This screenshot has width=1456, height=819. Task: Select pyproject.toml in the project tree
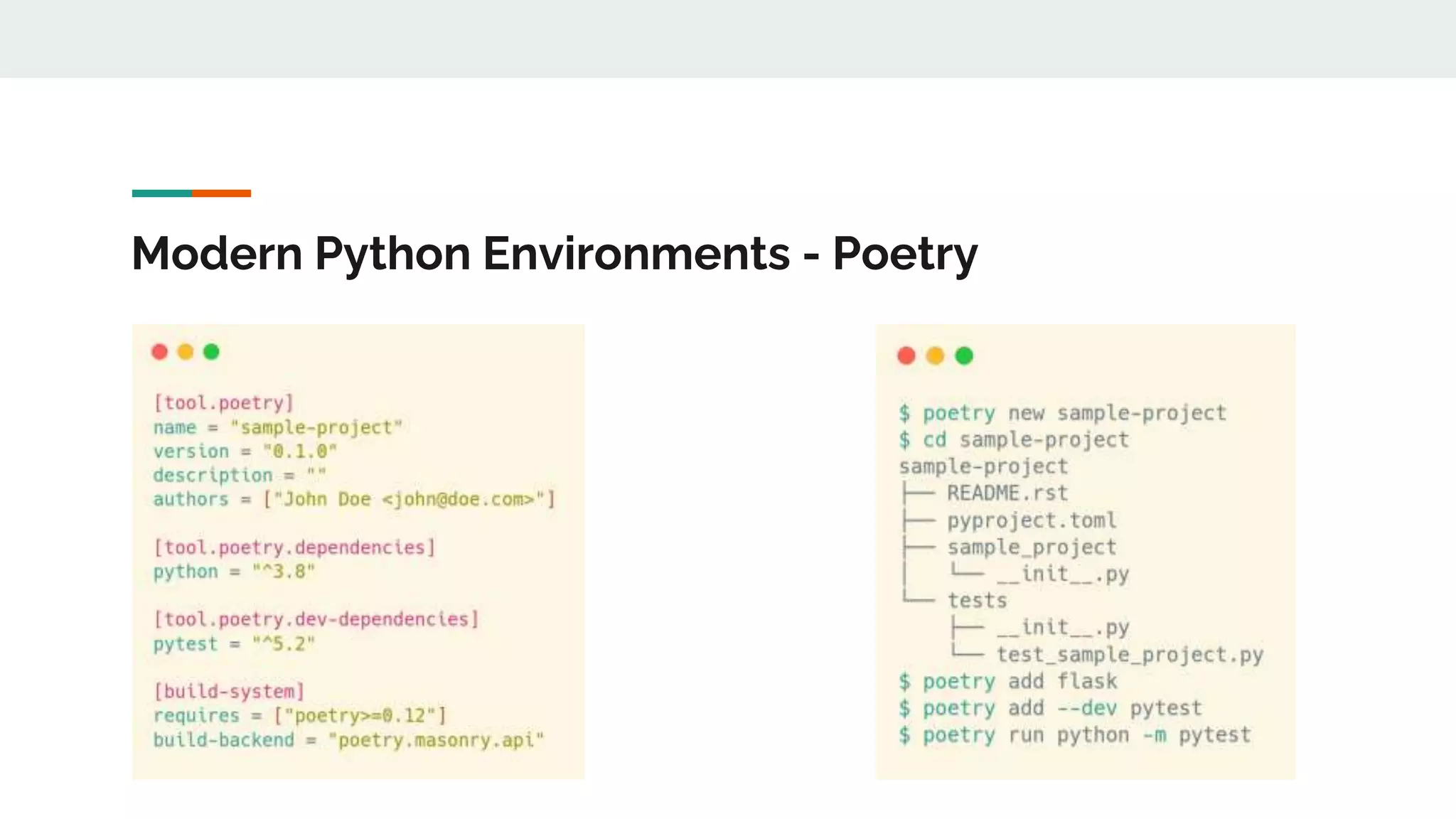[1031, 520]
